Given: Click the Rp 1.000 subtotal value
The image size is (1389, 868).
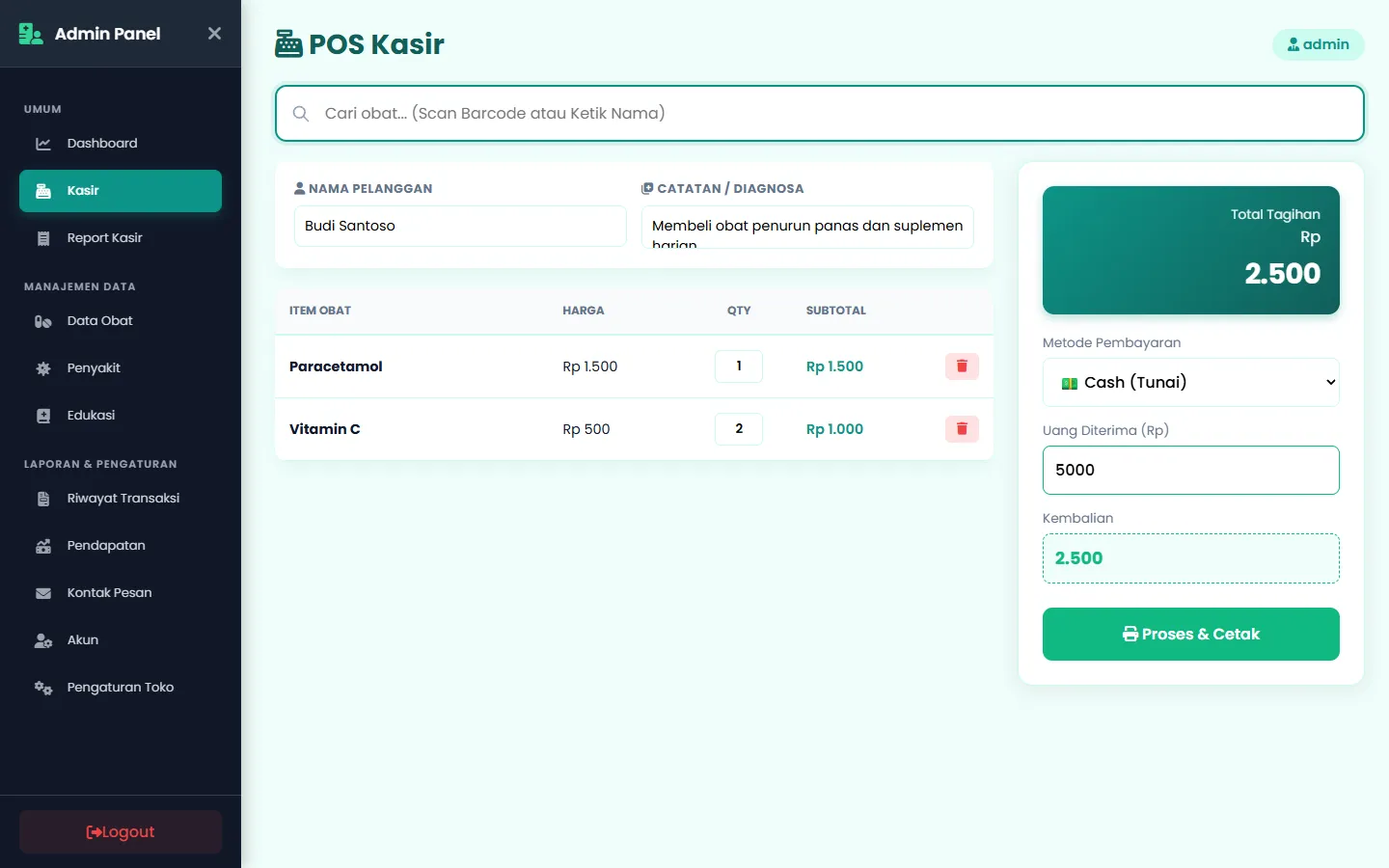Looking at the screenshot, I should point(834,429).
